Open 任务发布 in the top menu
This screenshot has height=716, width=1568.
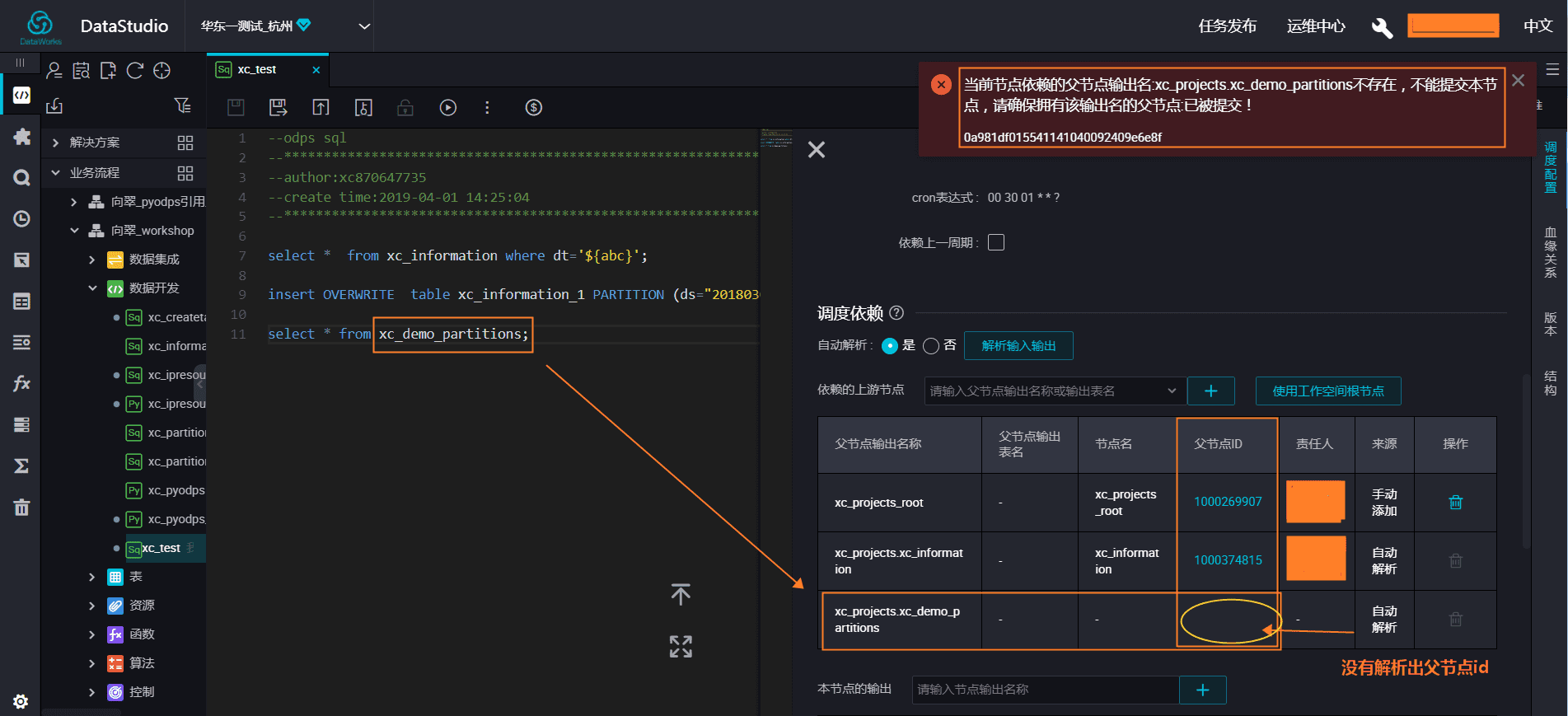(1227, 26)
